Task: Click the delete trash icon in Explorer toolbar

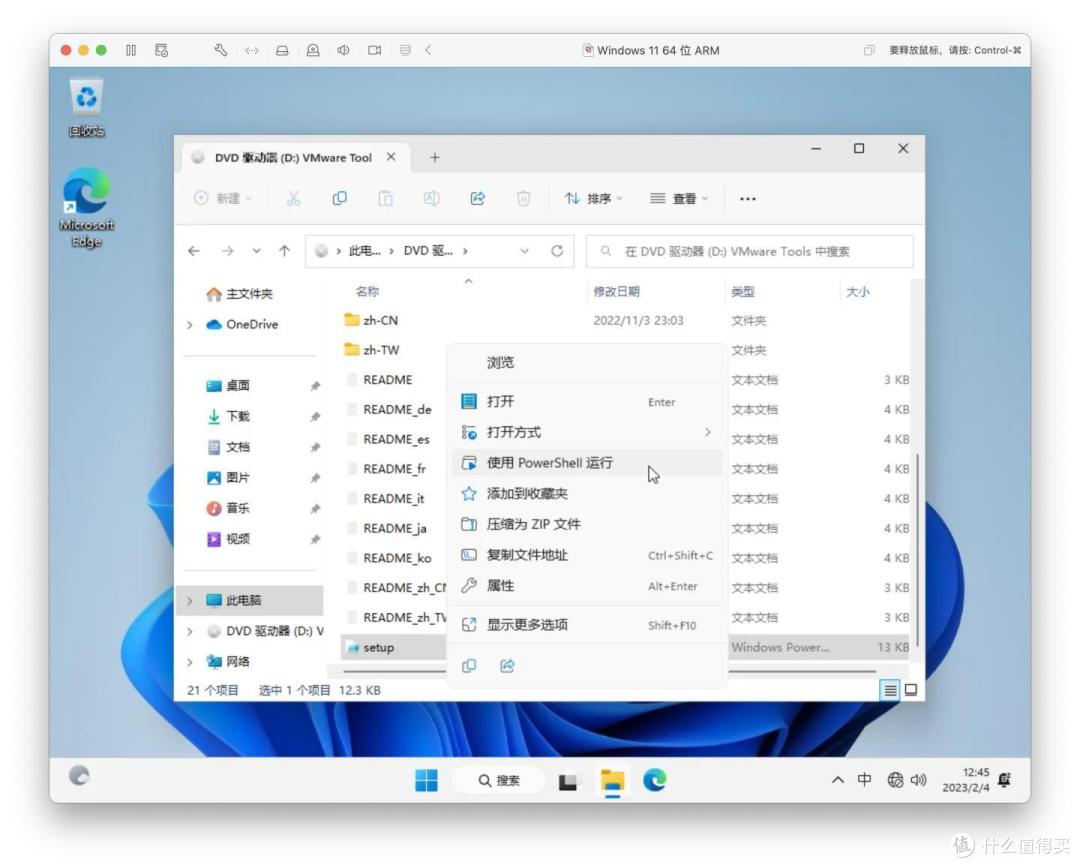Action: tap(523, 198)
